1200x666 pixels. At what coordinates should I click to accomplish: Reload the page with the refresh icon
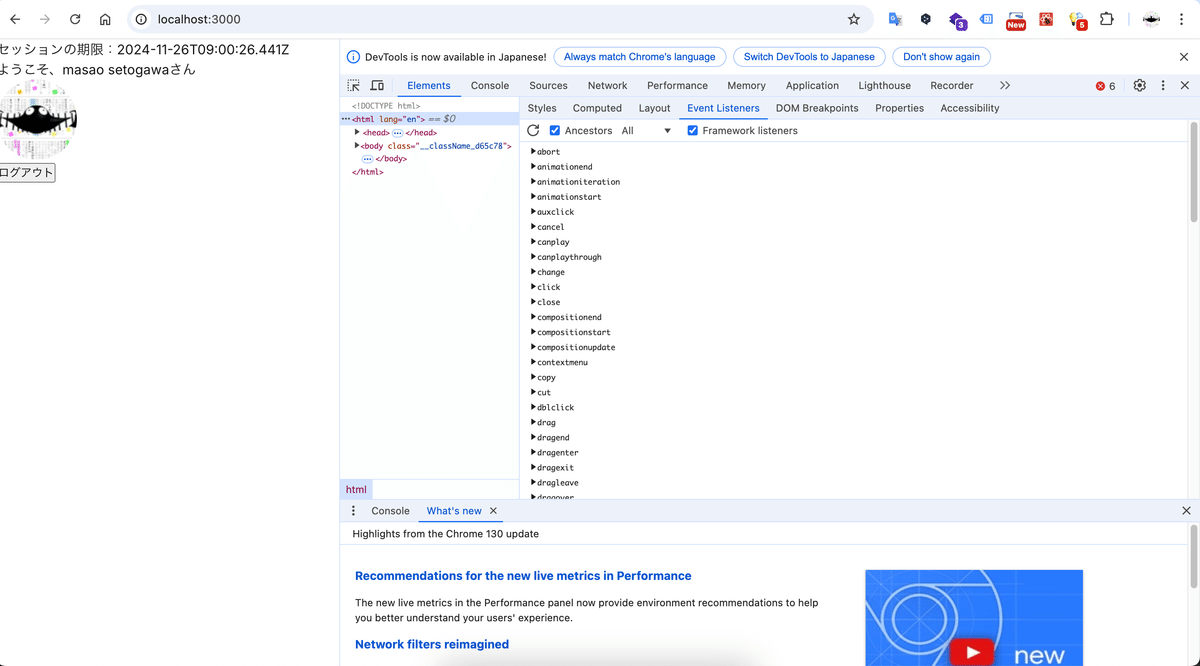tap(75, 19)
